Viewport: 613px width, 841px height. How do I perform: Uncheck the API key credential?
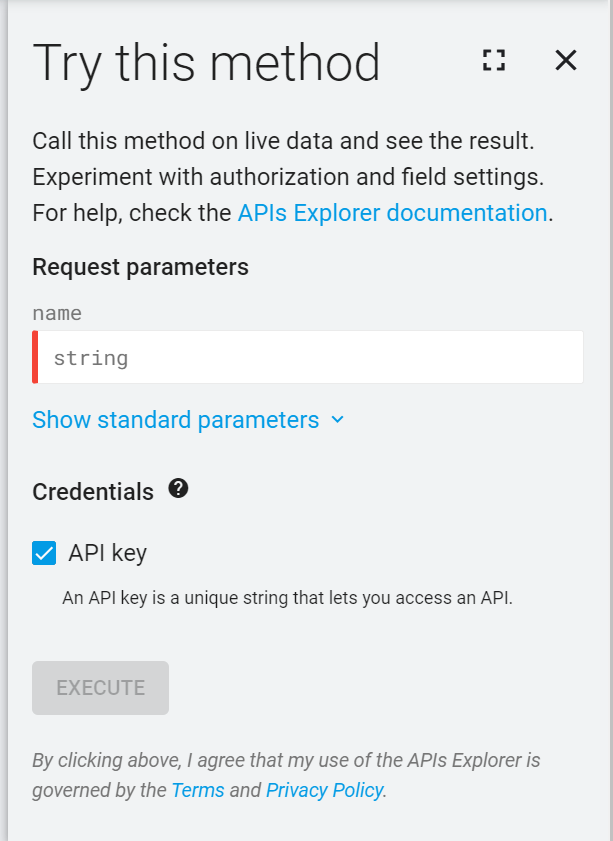(42, 552)
